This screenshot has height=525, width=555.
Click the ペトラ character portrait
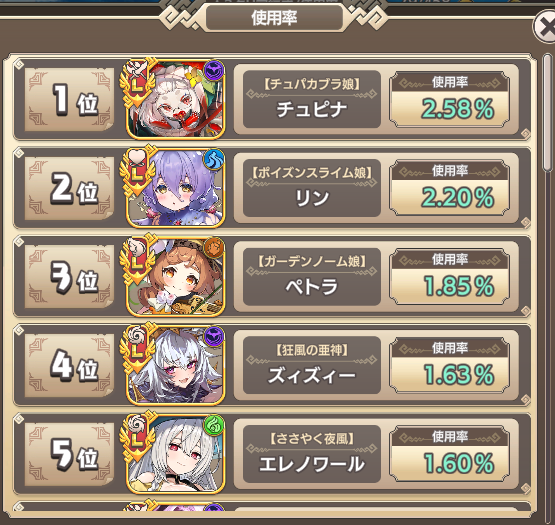[x=175, y=277]
